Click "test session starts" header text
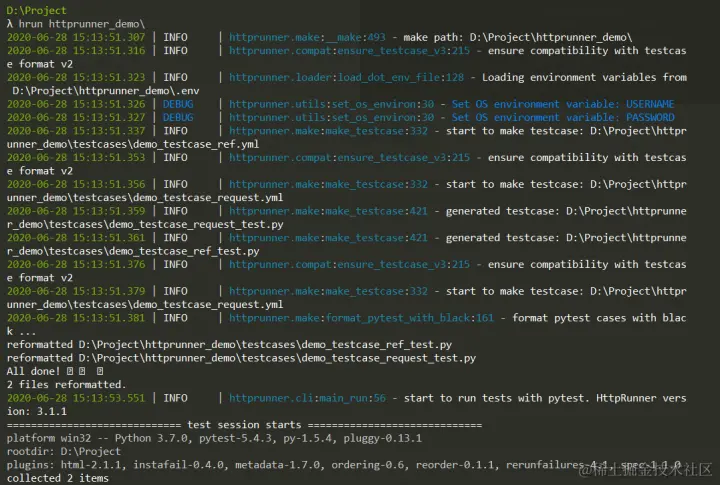 (x=244, y=424)
